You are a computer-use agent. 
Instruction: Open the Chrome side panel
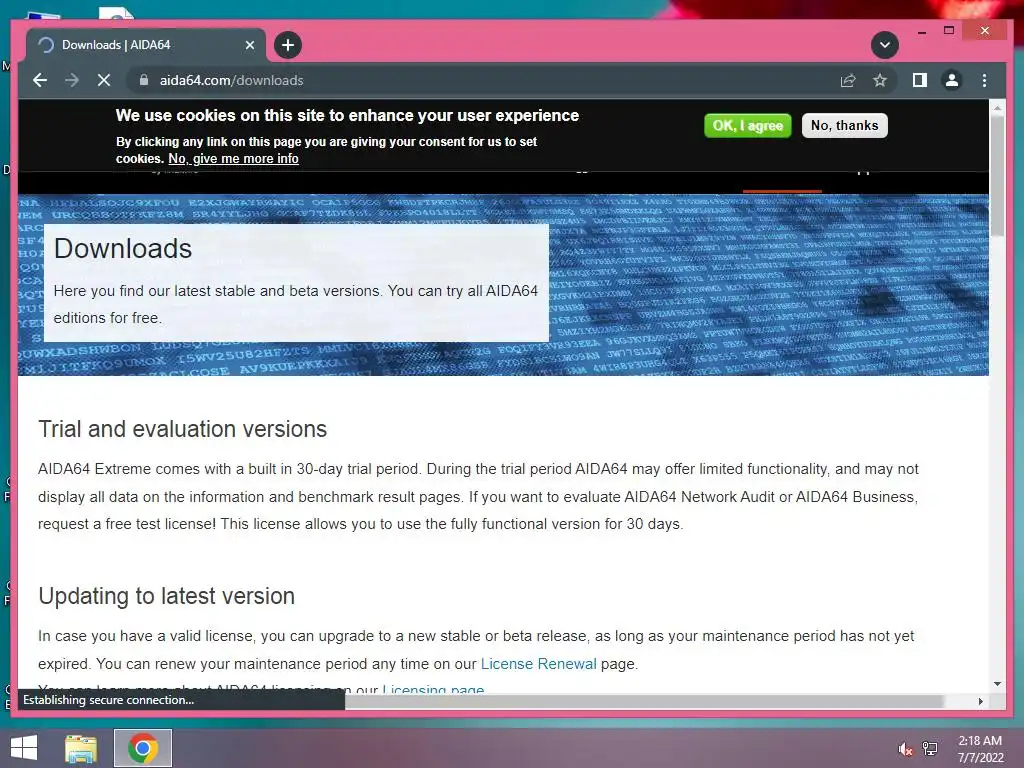920,80
